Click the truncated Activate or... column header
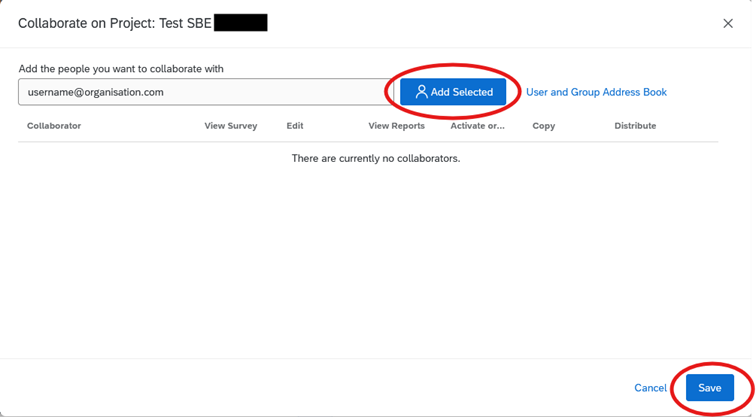This screenshot has height=417, width=756. pos(477,126)
